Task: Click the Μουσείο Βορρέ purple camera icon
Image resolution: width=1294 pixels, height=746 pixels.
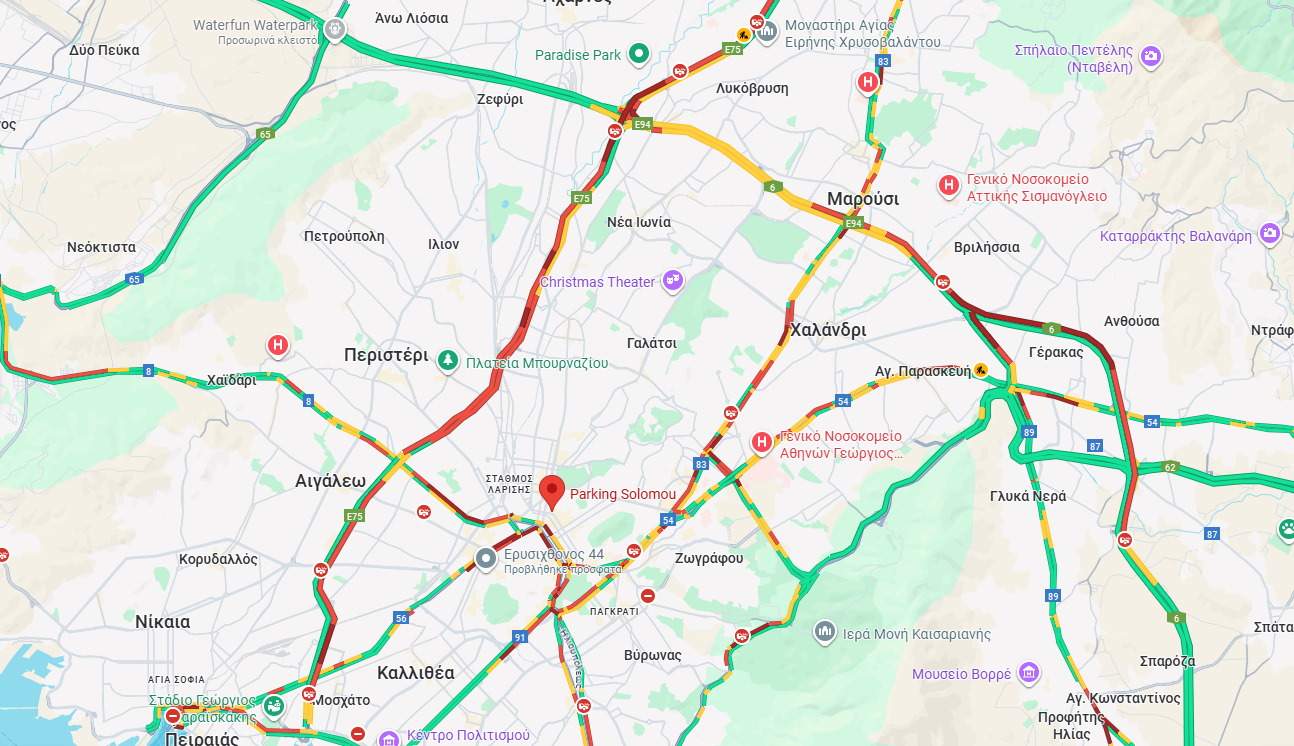Action: click(x=1029, y=674)
